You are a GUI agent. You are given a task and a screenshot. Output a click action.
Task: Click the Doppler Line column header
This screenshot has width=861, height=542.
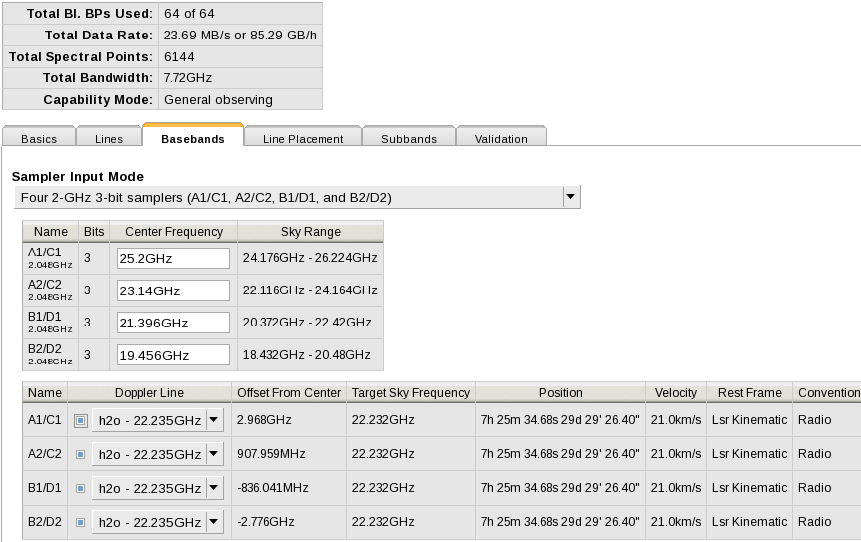(x=149, y=392)
